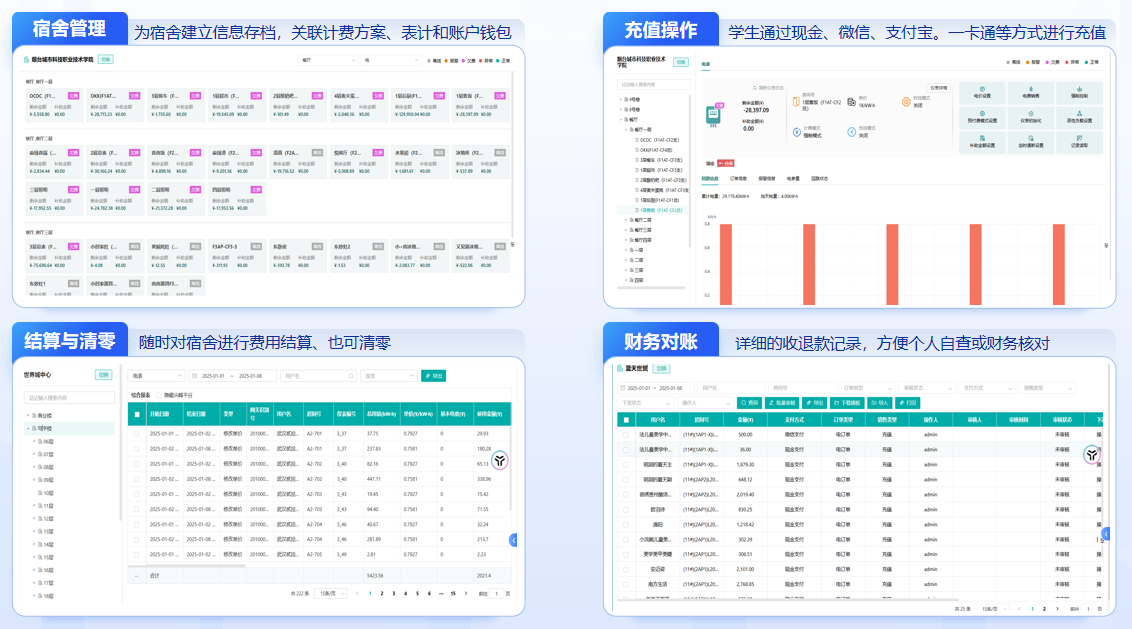Screen dimensions: 1132x629
Task: Go to page 2 in settlement pagination
Action: [382, 594]
